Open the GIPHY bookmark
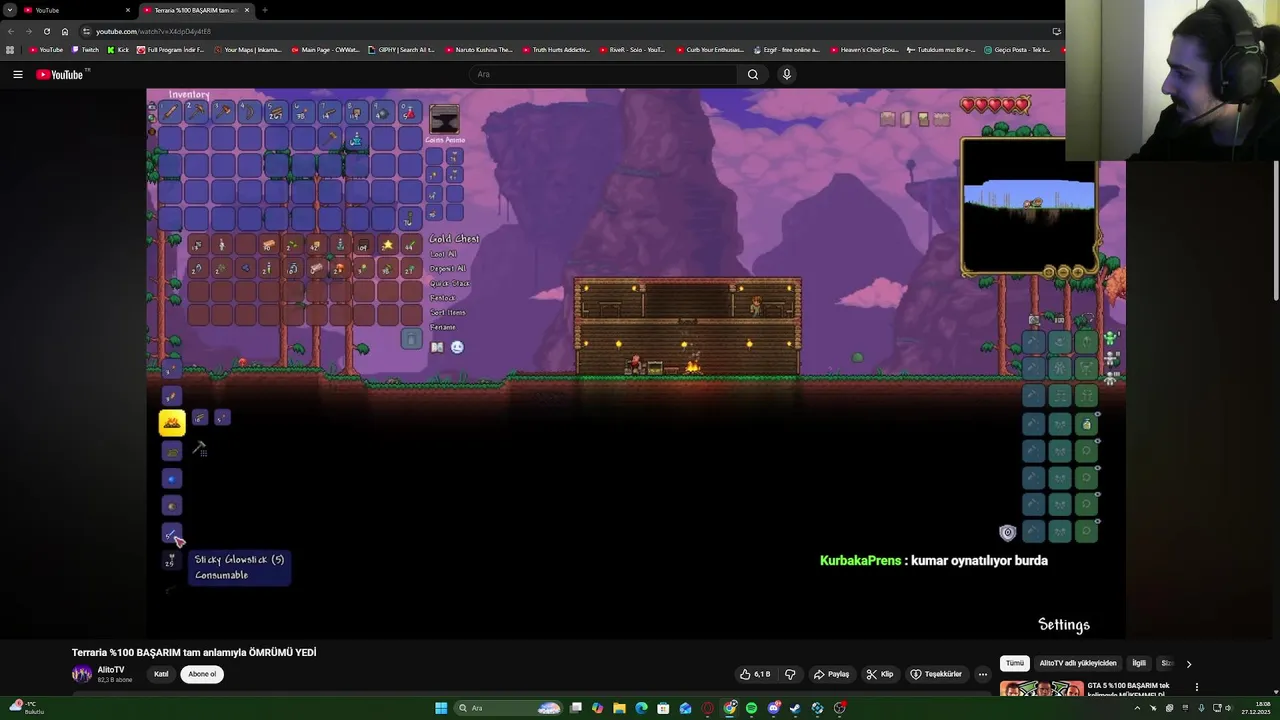The height and width of the screenshot is (720, 1280). click(401, 50)
